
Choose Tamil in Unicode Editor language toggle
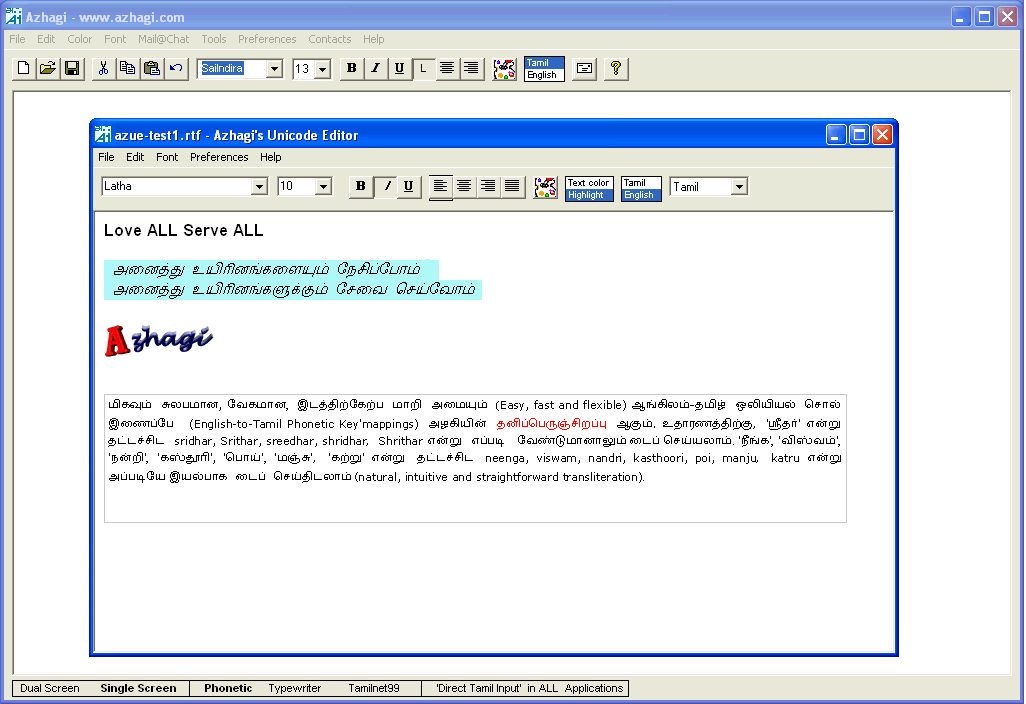coord(641,183)
